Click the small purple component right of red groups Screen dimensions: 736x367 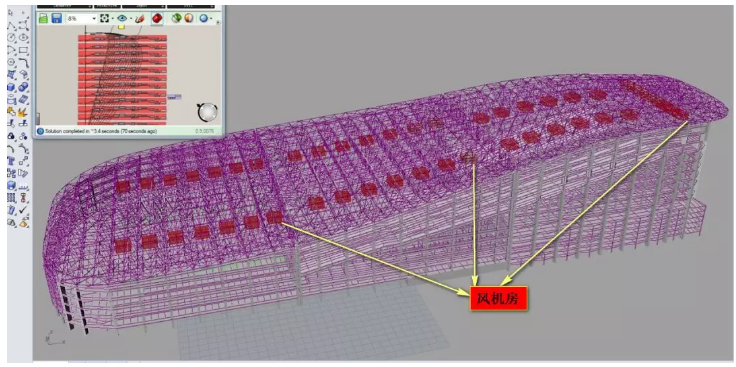(174, 97)
